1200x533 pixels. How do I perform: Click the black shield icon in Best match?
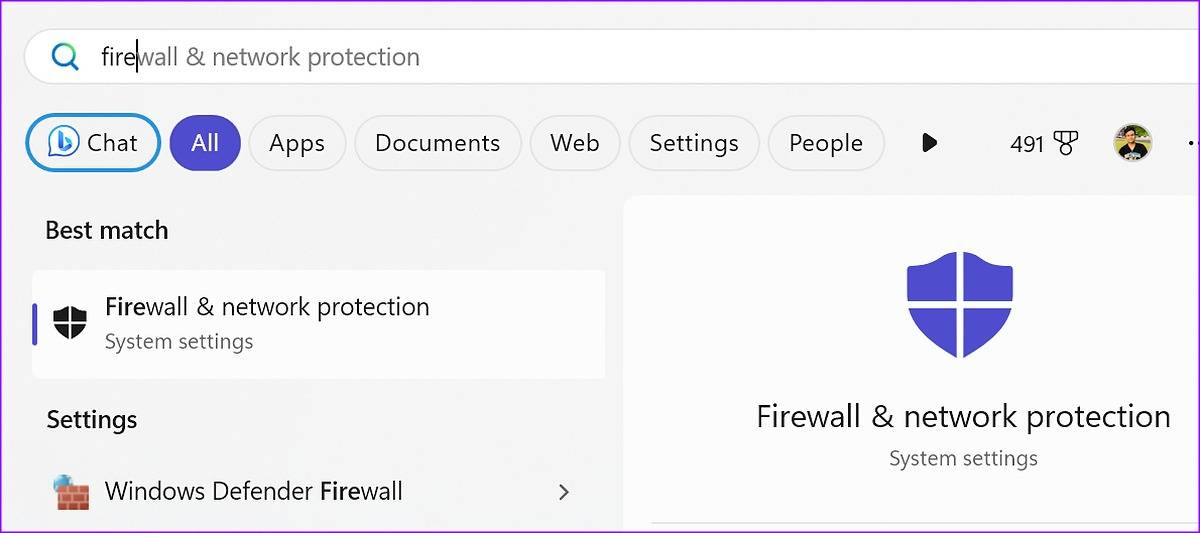pos(70,323)
